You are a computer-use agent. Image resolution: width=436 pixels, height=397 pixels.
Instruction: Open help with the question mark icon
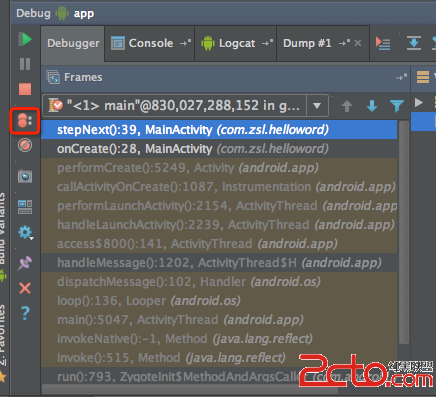(x=25, y=313)
